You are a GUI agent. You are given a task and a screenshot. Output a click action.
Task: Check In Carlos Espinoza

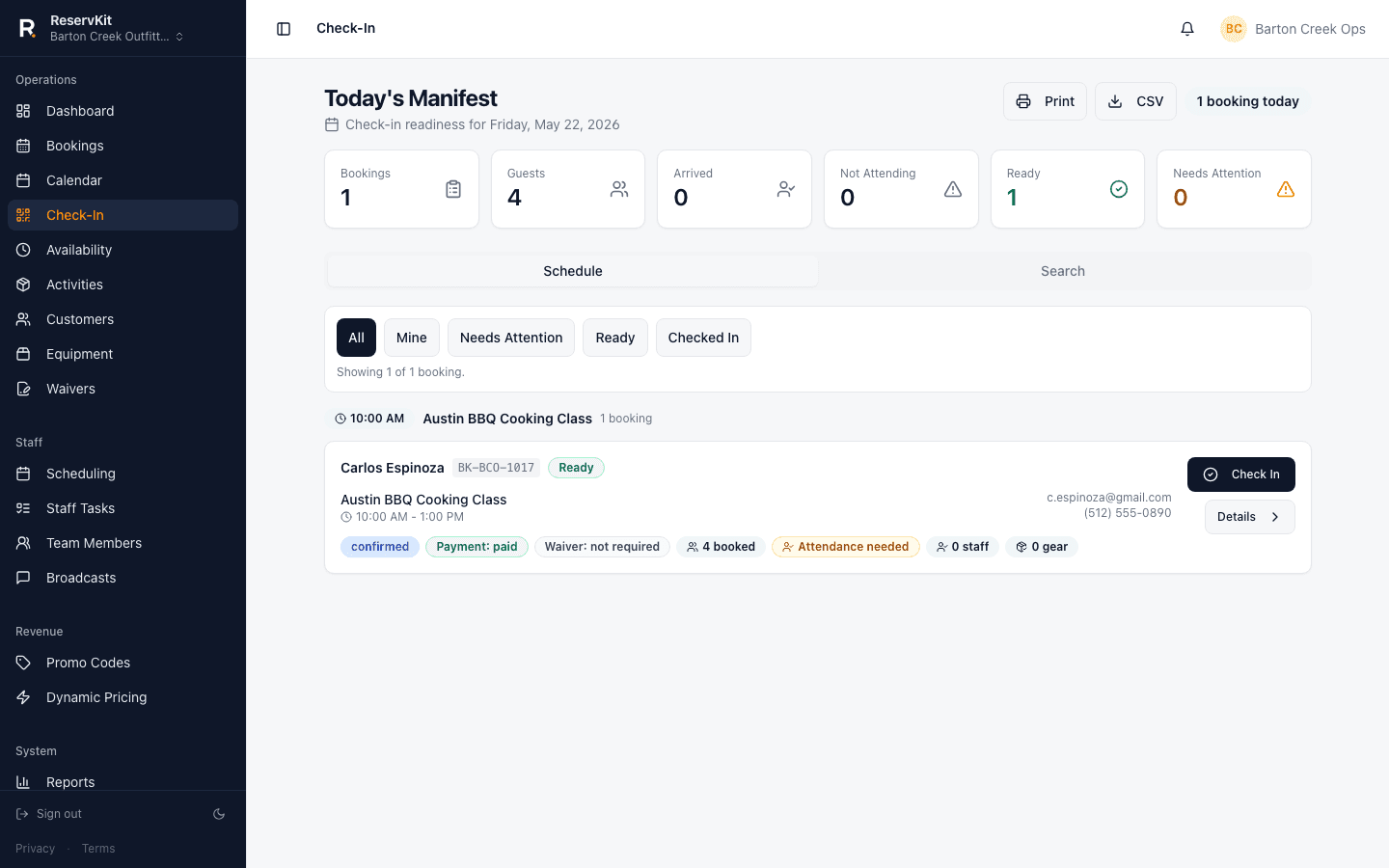[1241, 475]
